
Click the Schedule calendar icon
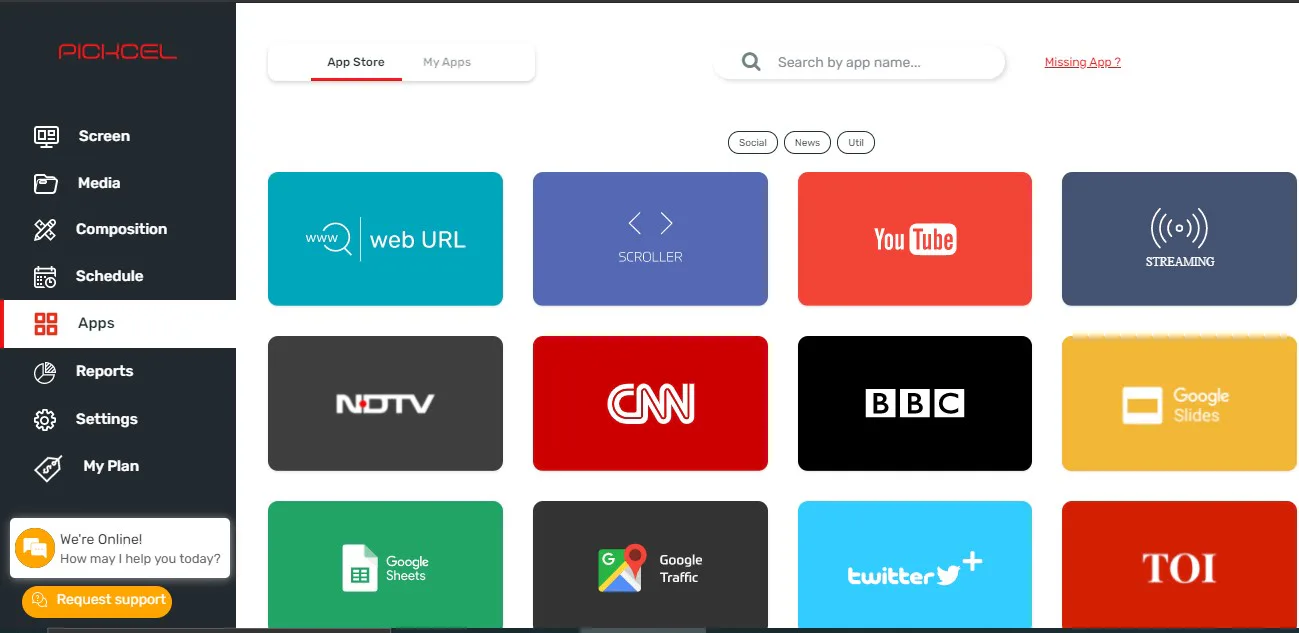click(46, 276)
